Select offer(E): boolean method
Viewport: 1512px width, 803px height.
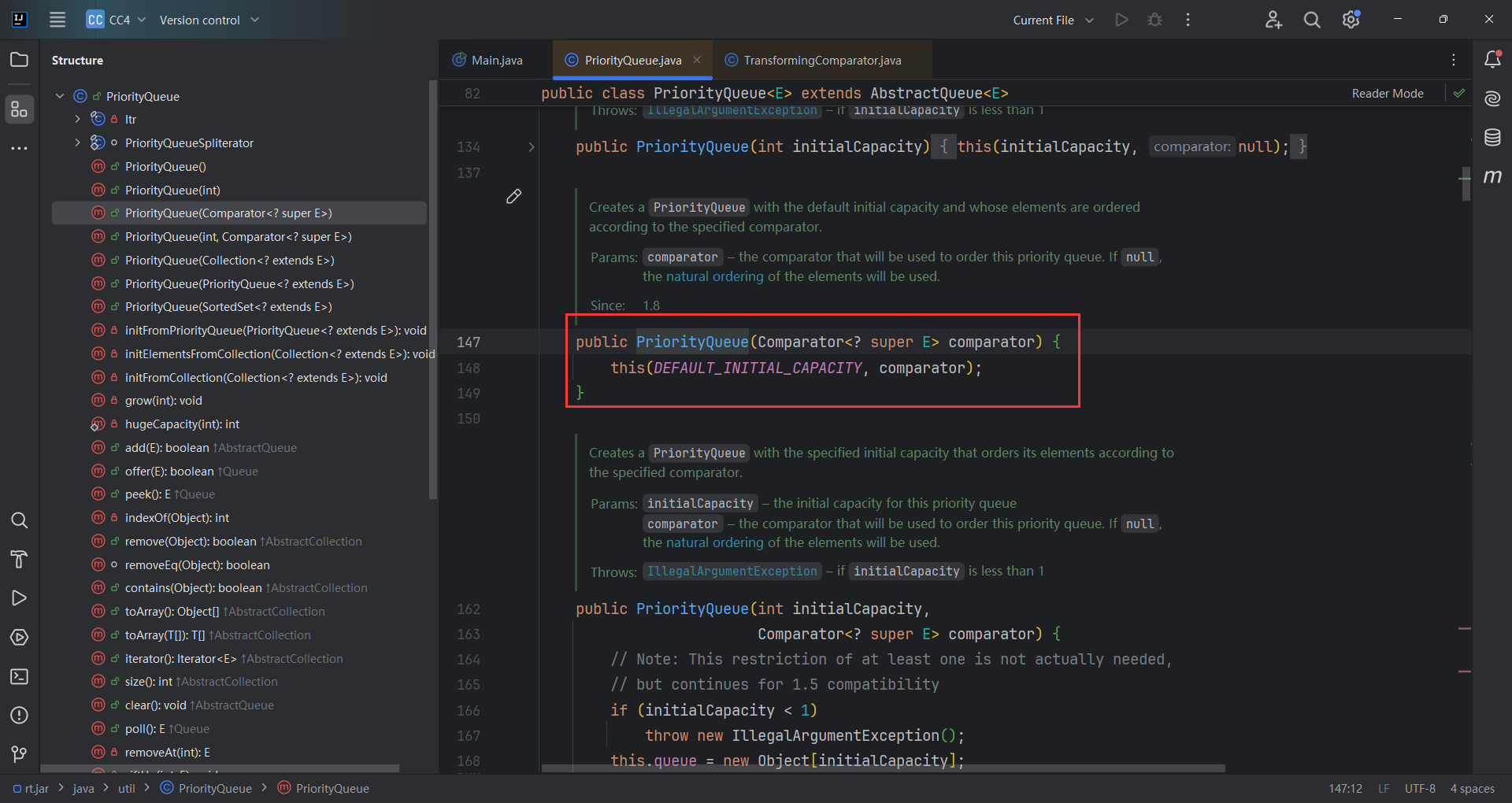[169, 471]
